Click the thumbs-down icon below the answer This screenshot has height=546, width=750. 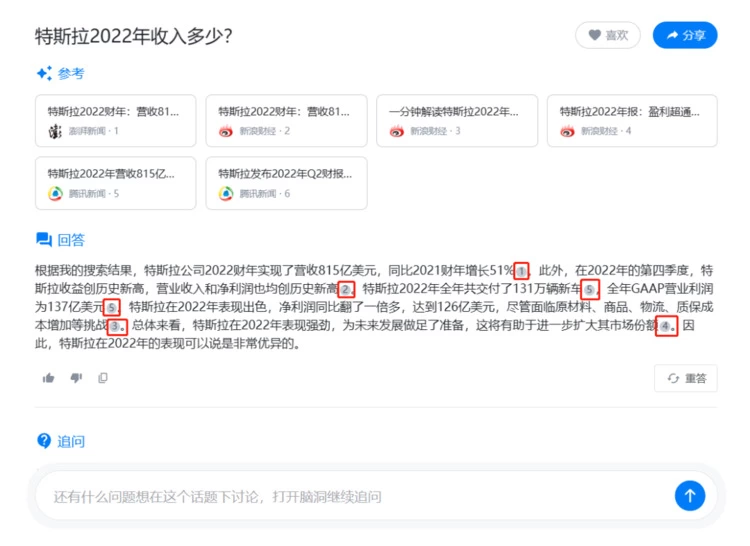[x=76, y=378]
